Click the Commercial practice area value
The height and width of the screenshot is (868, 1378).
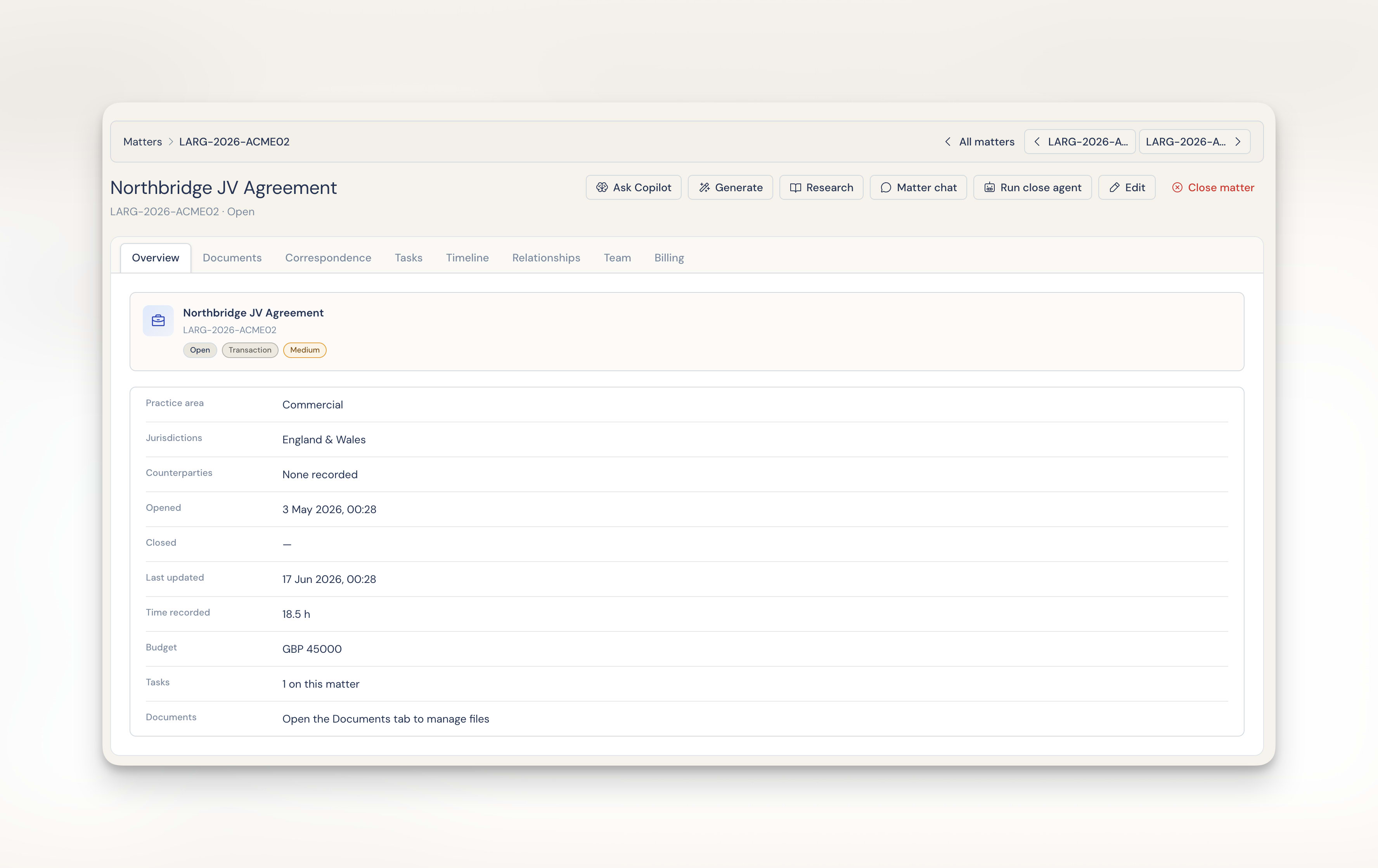pyautogui.click(x=312, y=405)
